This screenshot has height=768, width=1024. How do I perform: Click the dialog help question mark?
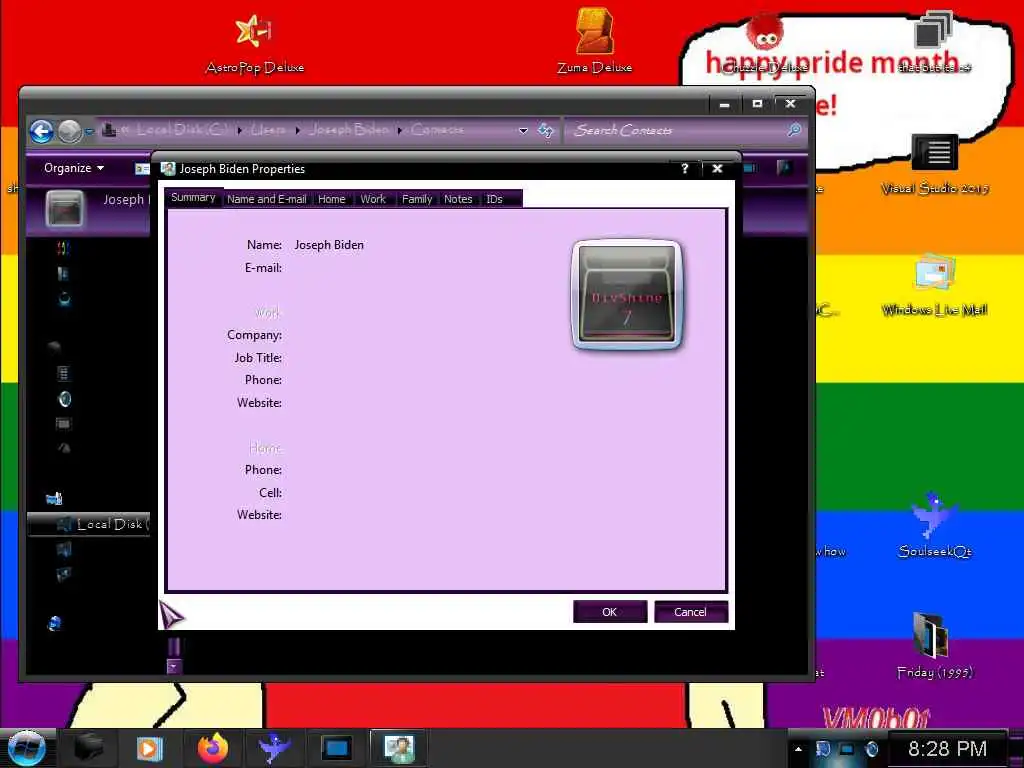(x=684, y=168)
